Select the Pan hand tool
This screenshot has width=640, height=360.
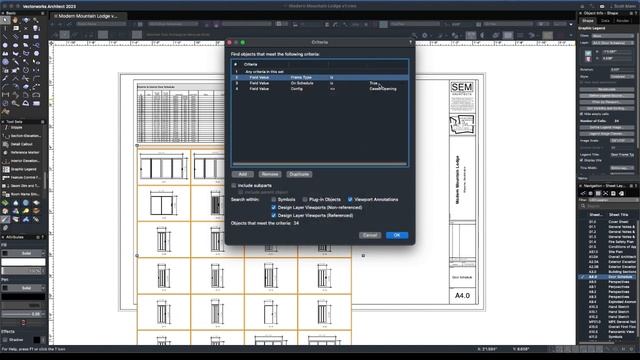15,20
